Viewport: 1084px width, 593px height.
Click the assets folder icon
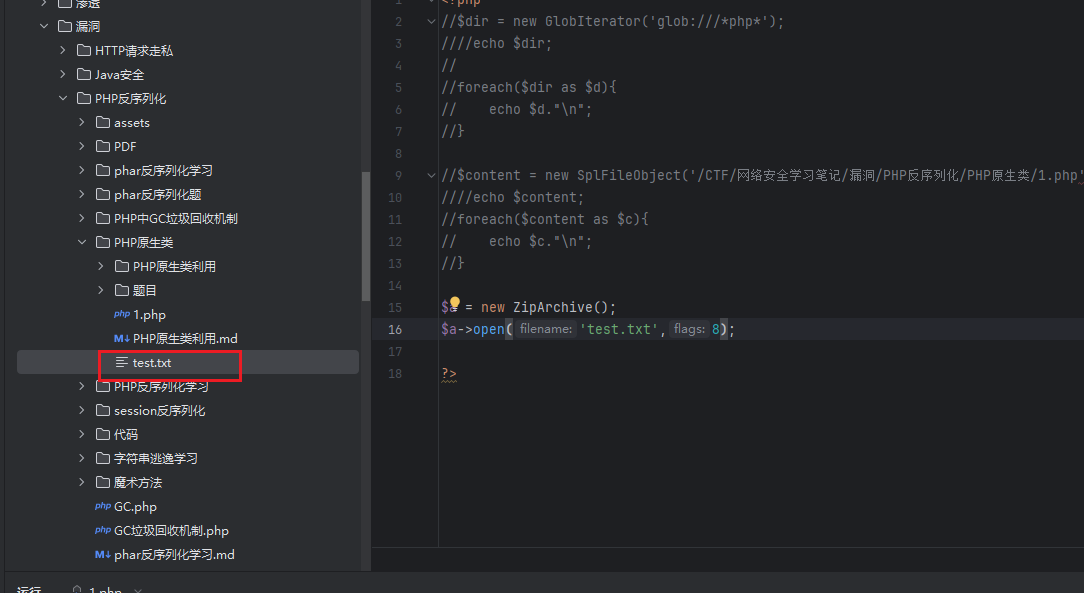pyautogui.click(x=103, y=123)
